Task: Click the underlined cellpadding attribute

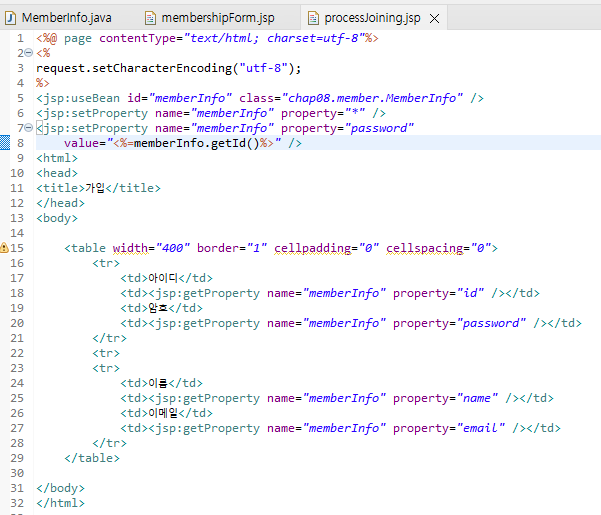Action: coord(313,248)
